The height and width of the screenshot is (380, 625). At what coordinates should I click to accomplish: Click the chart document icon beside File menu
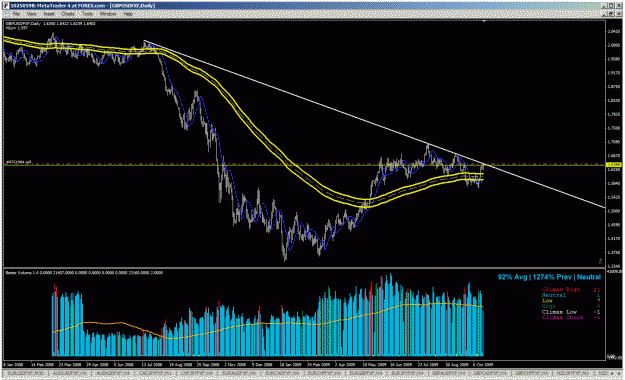(x=6, y=14)
